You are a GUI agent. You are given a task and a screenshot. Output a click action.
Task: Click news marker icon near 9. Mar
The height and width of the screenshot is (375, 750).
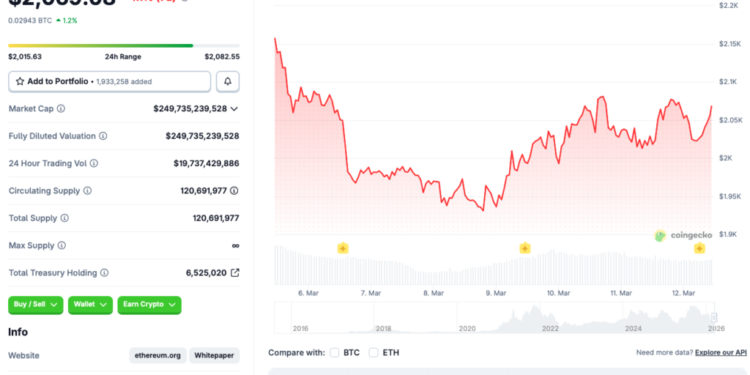click(x=525, y=248)
